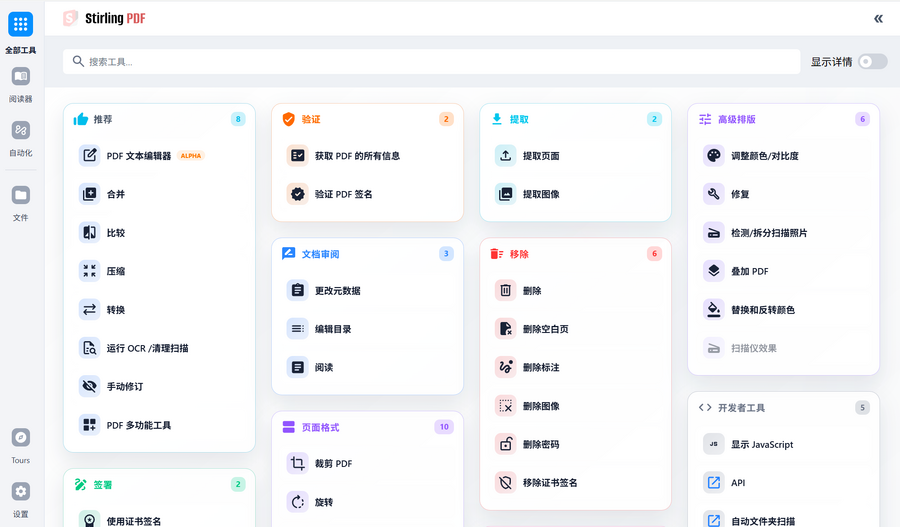The height and width of the screenshot is (527, 900).
Task: Open 设置 from the sidebar
Action: [20, 498]
